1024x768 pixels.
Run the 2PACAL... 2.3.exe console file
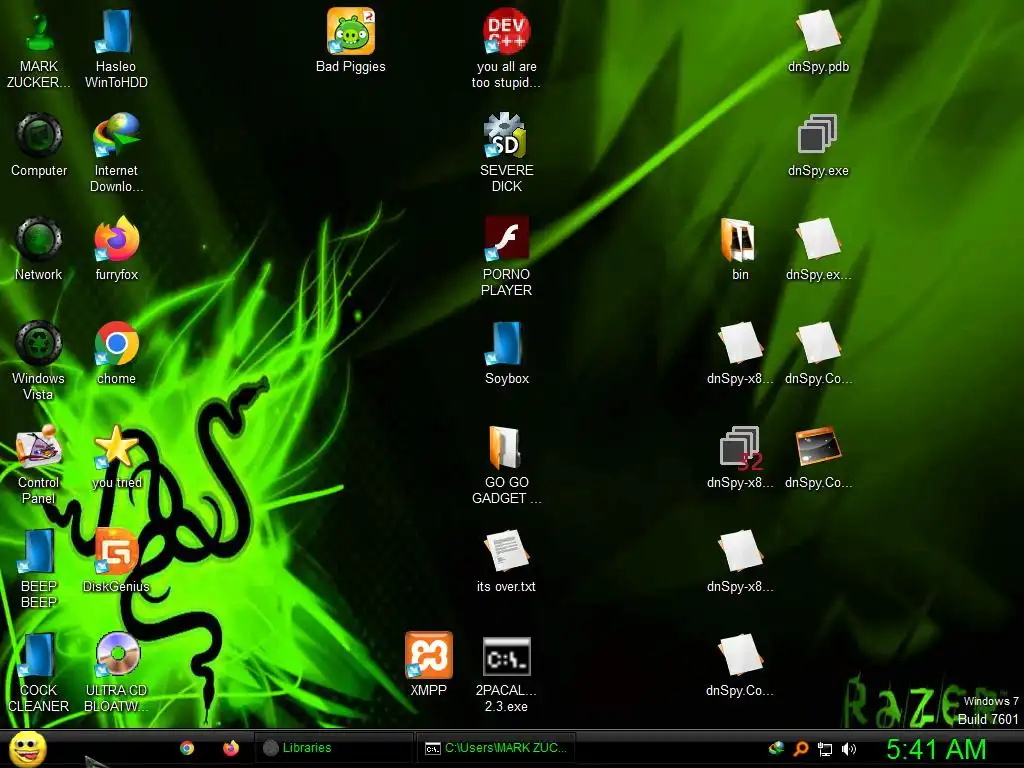pyautogui.click(x=506, y=673)
